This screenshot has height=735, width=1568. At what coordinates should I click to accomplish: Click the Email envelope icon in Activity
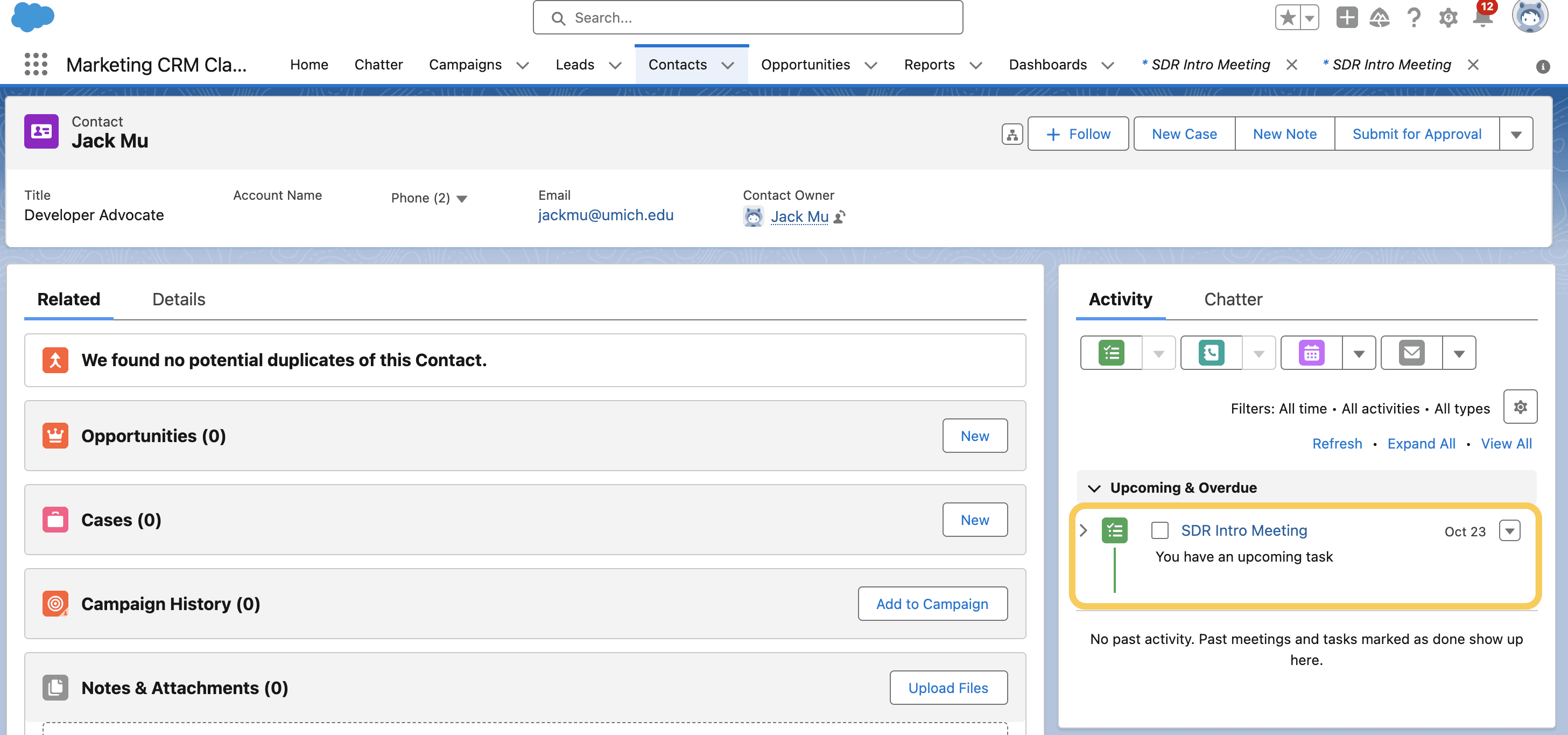pos(1411,353)
